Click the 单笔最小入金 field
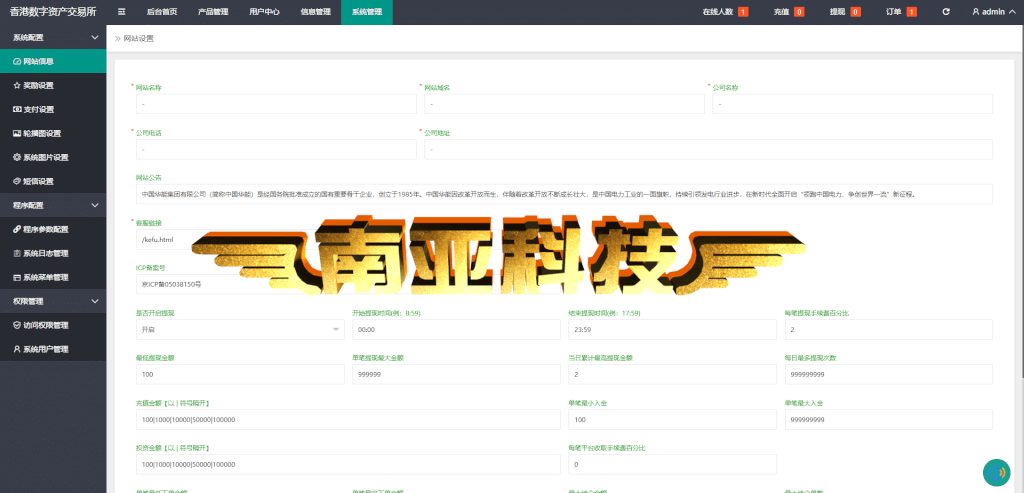Viewport: 1024px width, 493px height. point(673,419)
